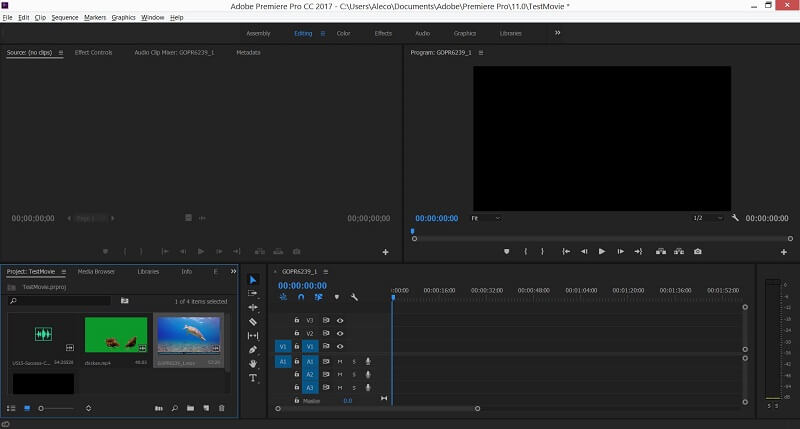Click the New Item icon in the Project panel
The image size is (800, 429).
pyautogui.click(x=206, y=408)
